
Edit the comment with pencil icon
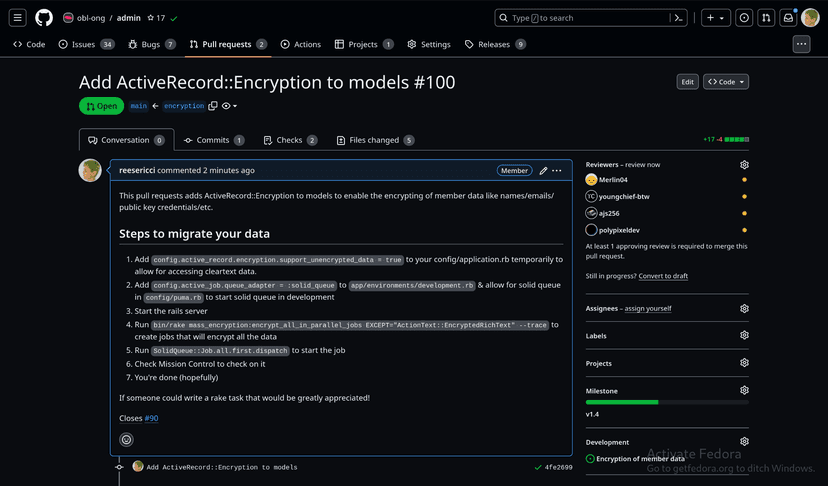click(543, 171)
